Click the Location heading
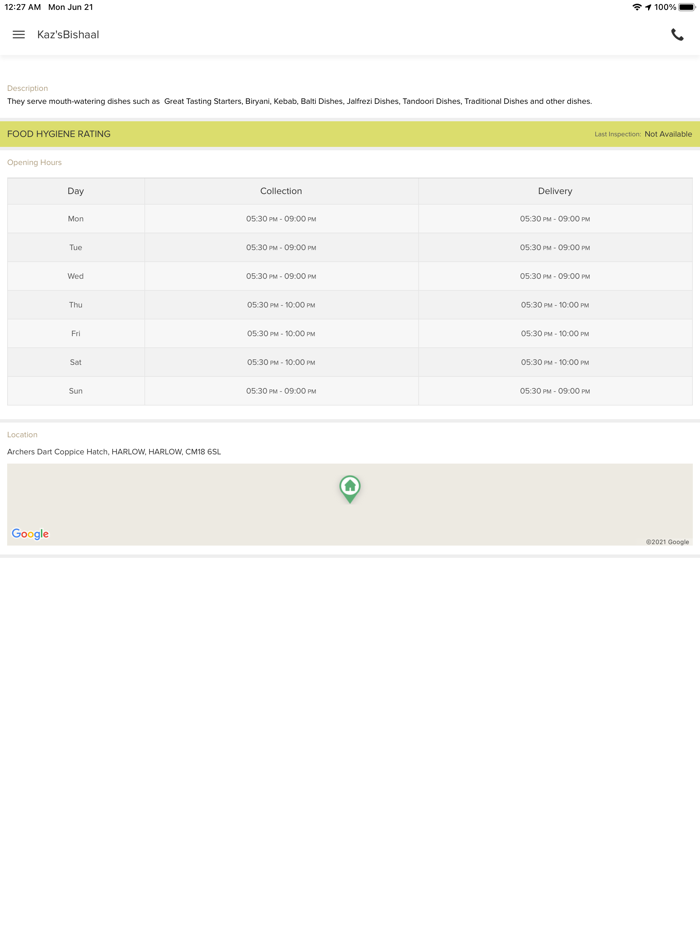The image size is (700, 934). click(x=22, y=434)
